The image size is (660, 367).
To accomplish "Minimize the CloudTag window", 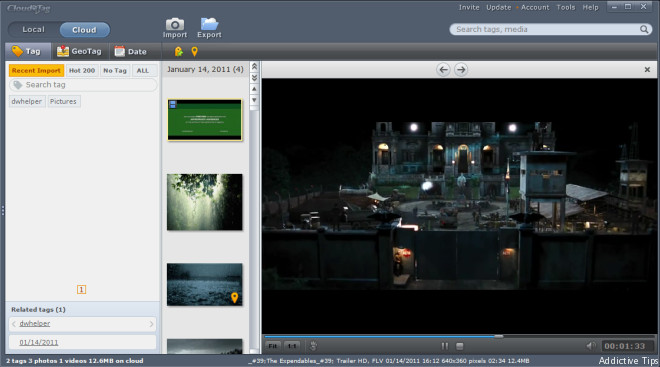I will (615, 7).
